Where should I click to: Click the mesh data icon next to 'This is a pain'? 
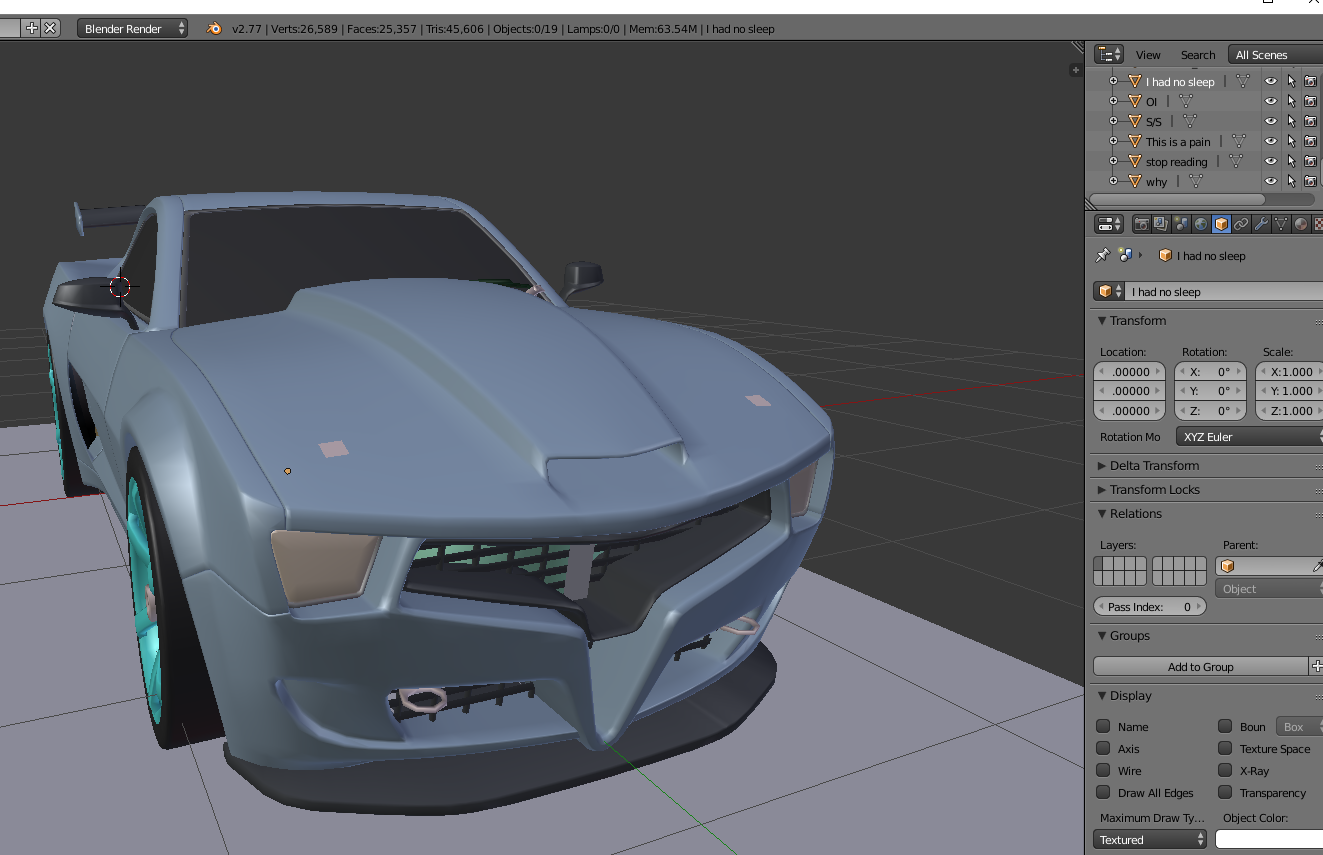[1239, 141]
